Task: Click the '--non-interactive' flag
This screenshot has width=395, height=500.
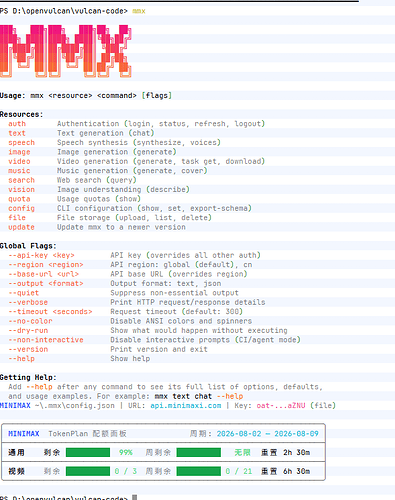Action: (46, 340)
